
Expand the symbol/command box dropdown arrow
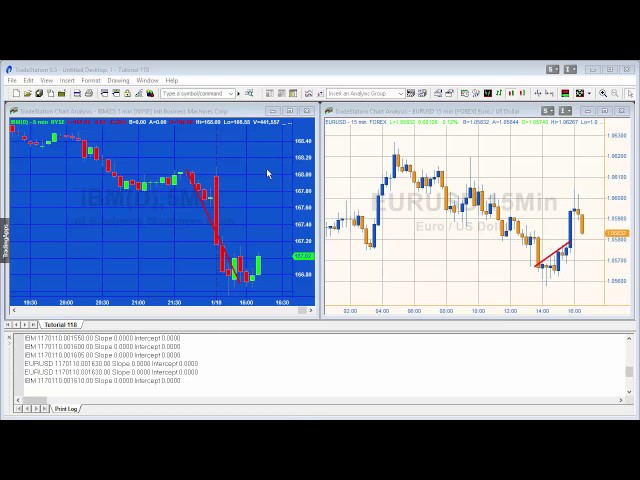tap(231, 94)
